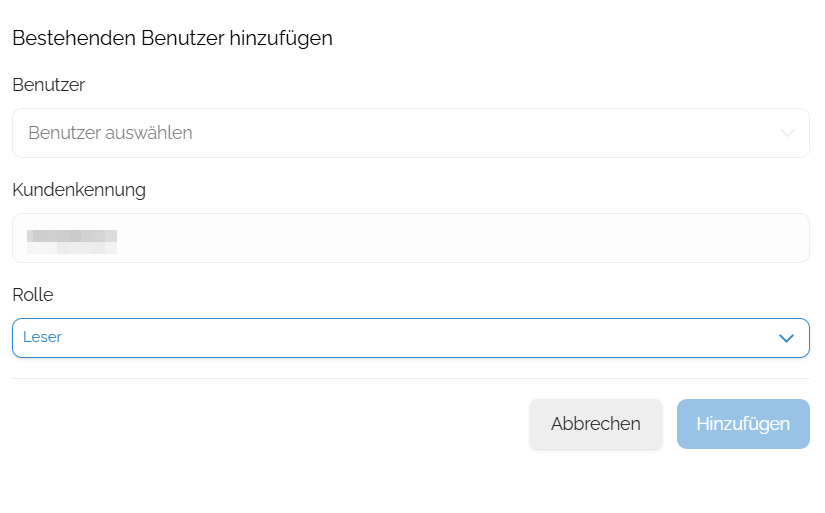825x513 pixels.
Task: Click the word hinzufügen in the heading
Action: coord(281,39)
